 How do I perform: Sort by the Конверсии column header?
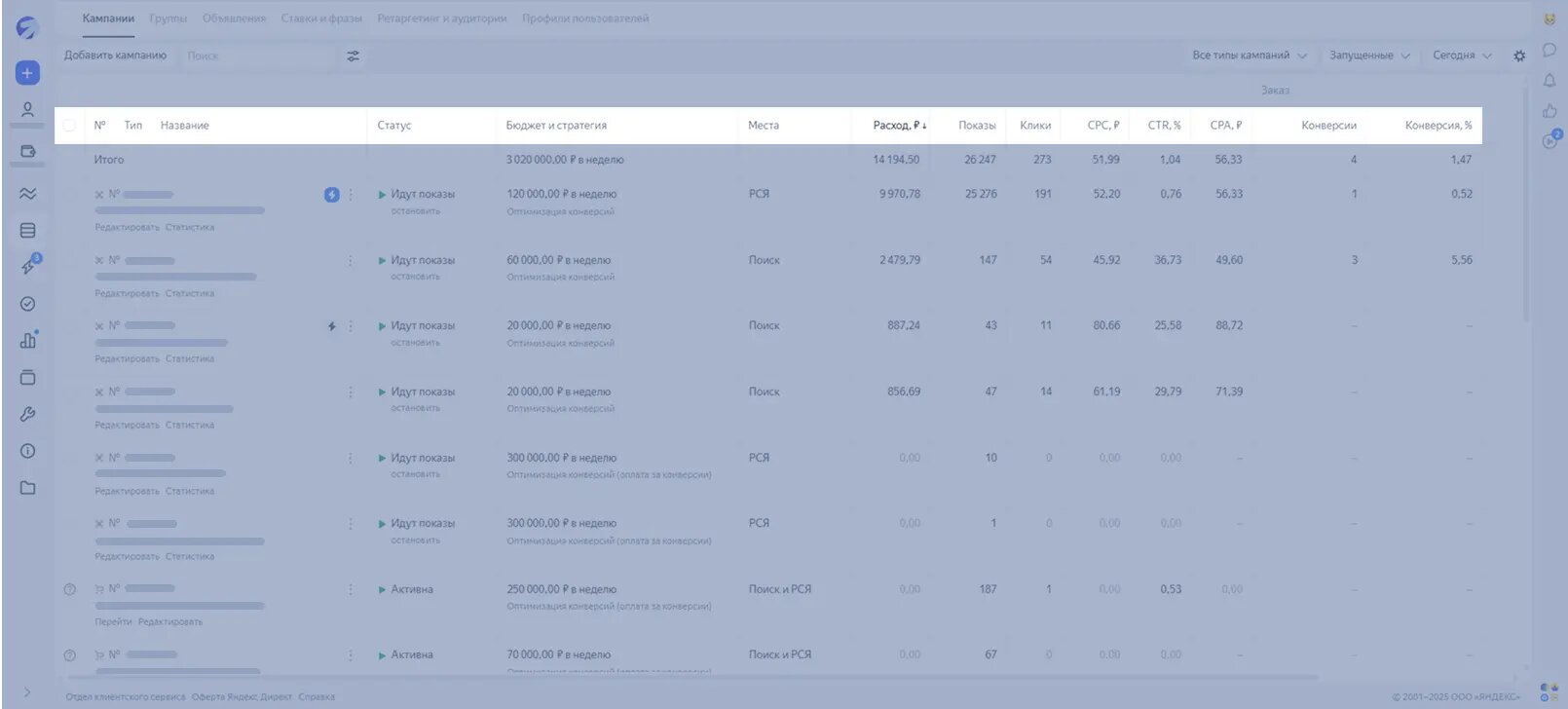click(x=1328, y=126)
